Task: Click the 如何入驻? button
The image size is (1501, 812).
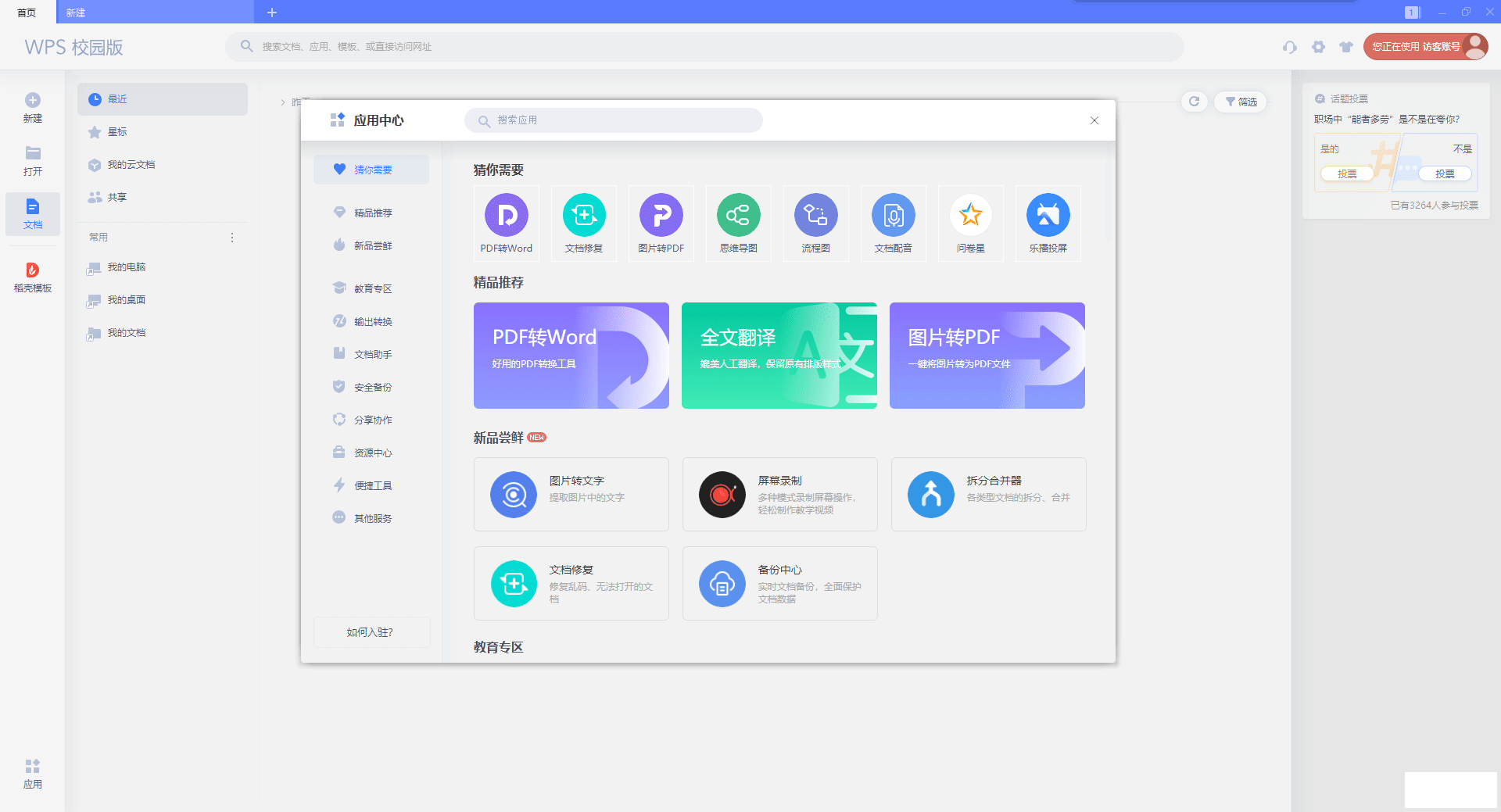Action: click(371, 632)
